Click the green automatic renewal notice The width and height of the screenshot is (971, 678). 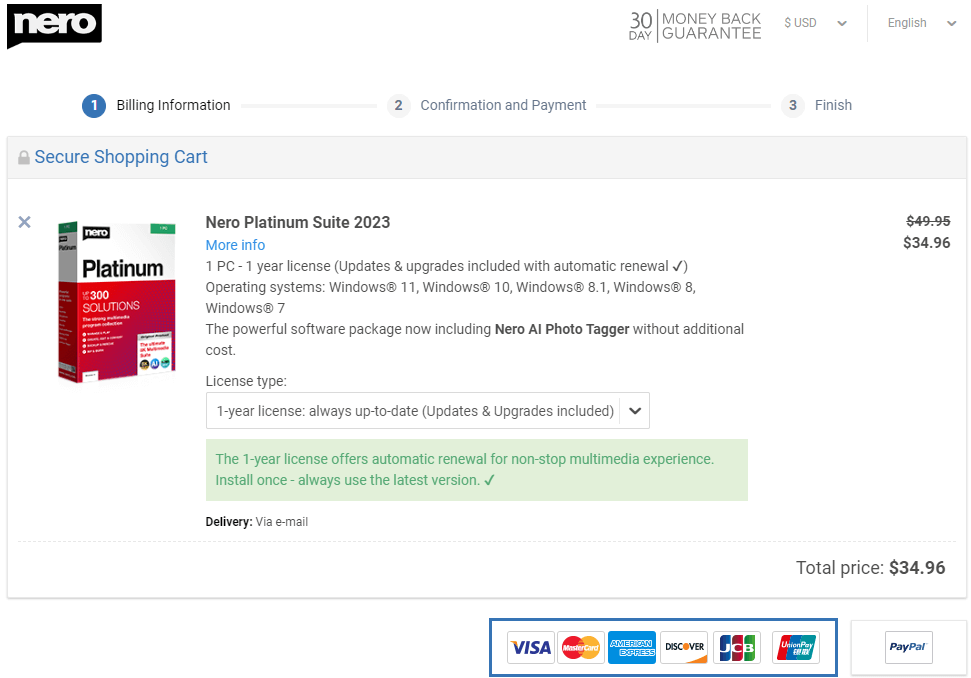pos(477,470)
